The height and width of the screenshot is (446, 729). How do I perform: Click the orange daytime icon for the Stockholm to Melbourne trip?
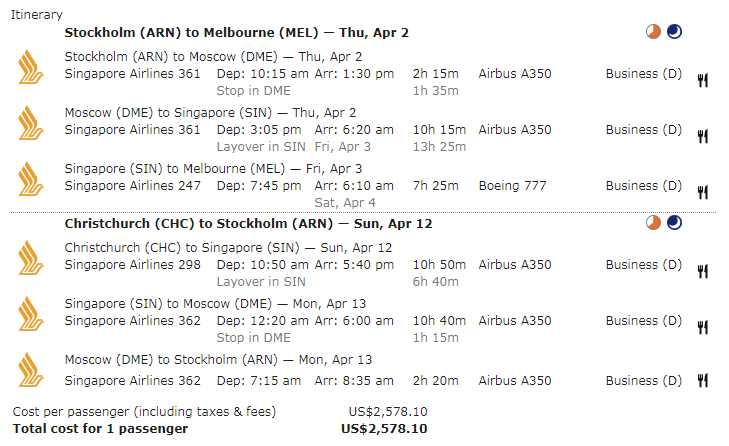[x=653, y=32]
